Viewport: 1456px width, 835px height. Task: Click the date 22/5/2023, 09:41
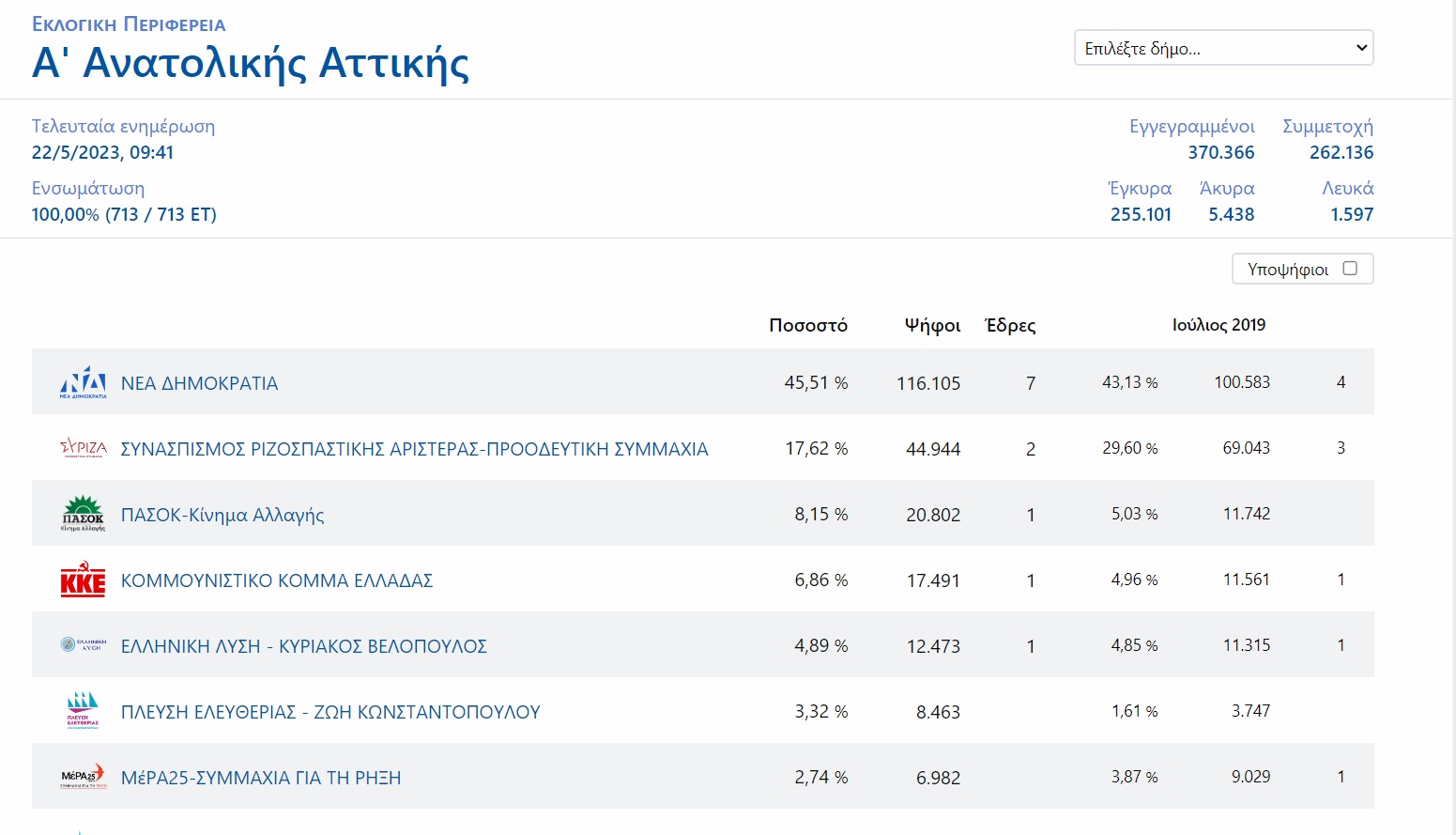click(103, 152)
